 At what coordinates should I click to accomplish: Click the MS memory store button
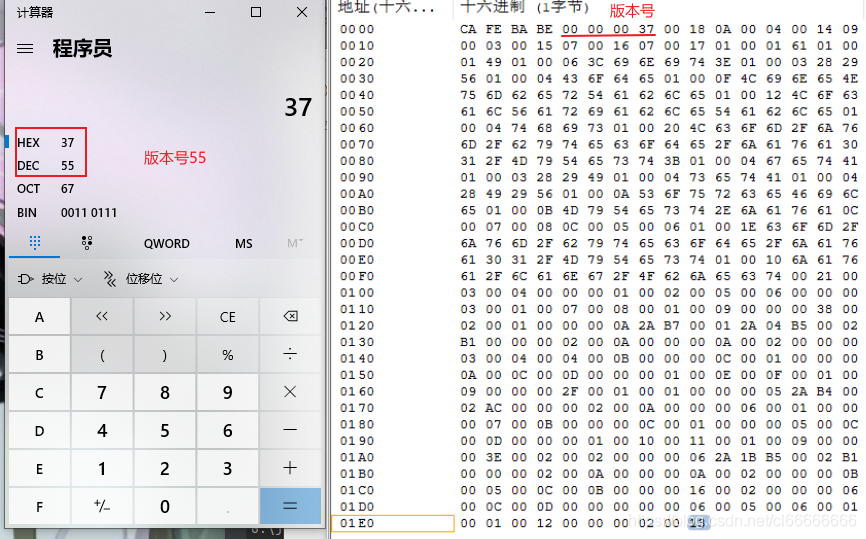tap(244, 244)
